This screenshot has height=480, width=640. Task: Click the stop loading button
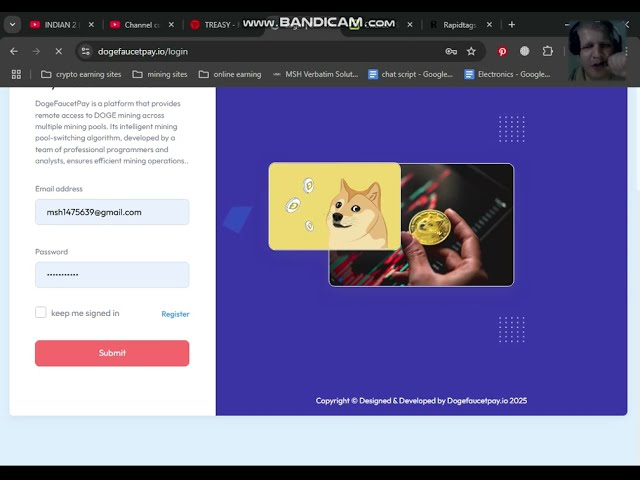(58, 51)
